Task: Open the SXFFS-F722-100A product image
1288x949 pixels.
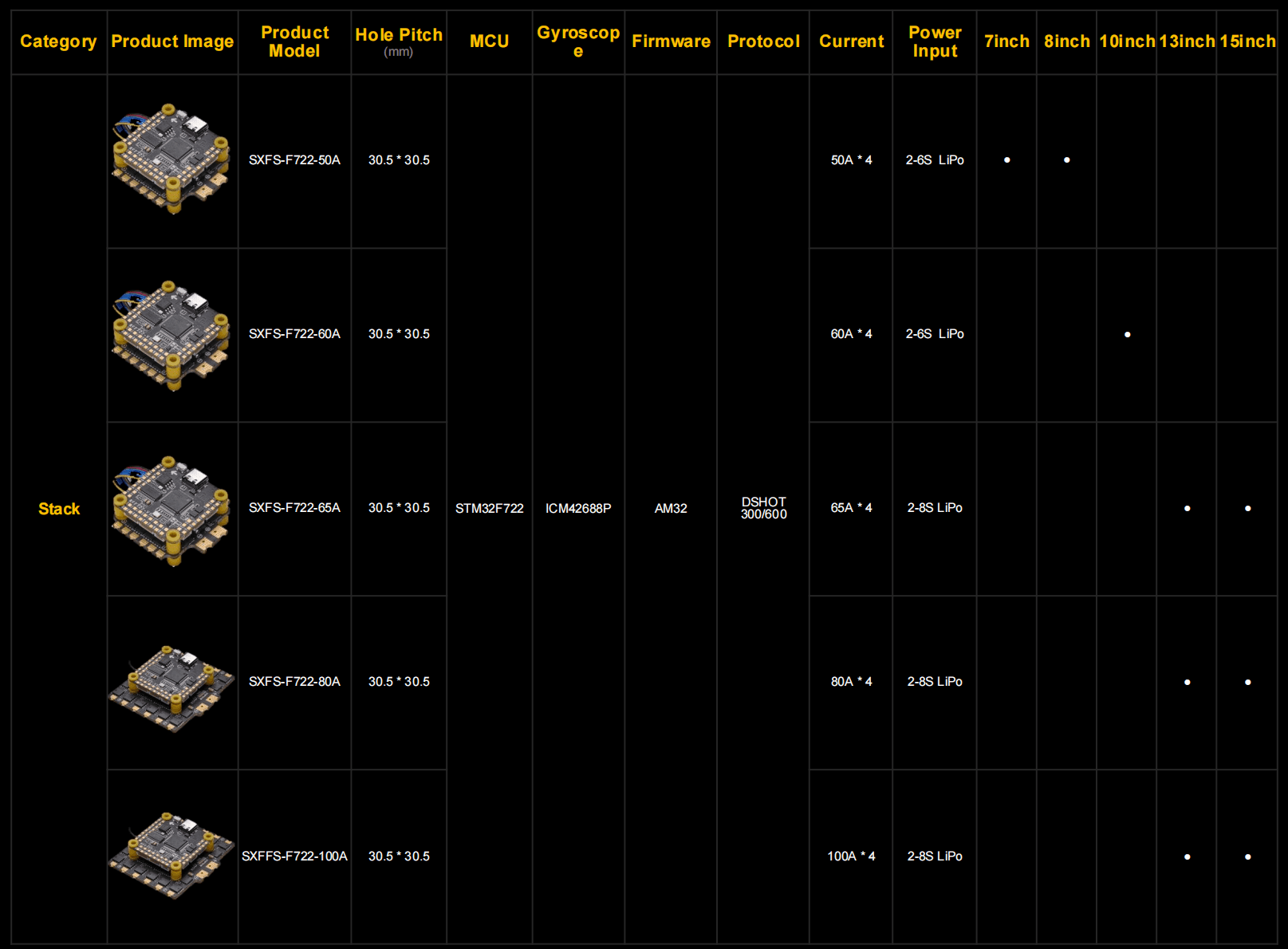Action: (172, 856)
